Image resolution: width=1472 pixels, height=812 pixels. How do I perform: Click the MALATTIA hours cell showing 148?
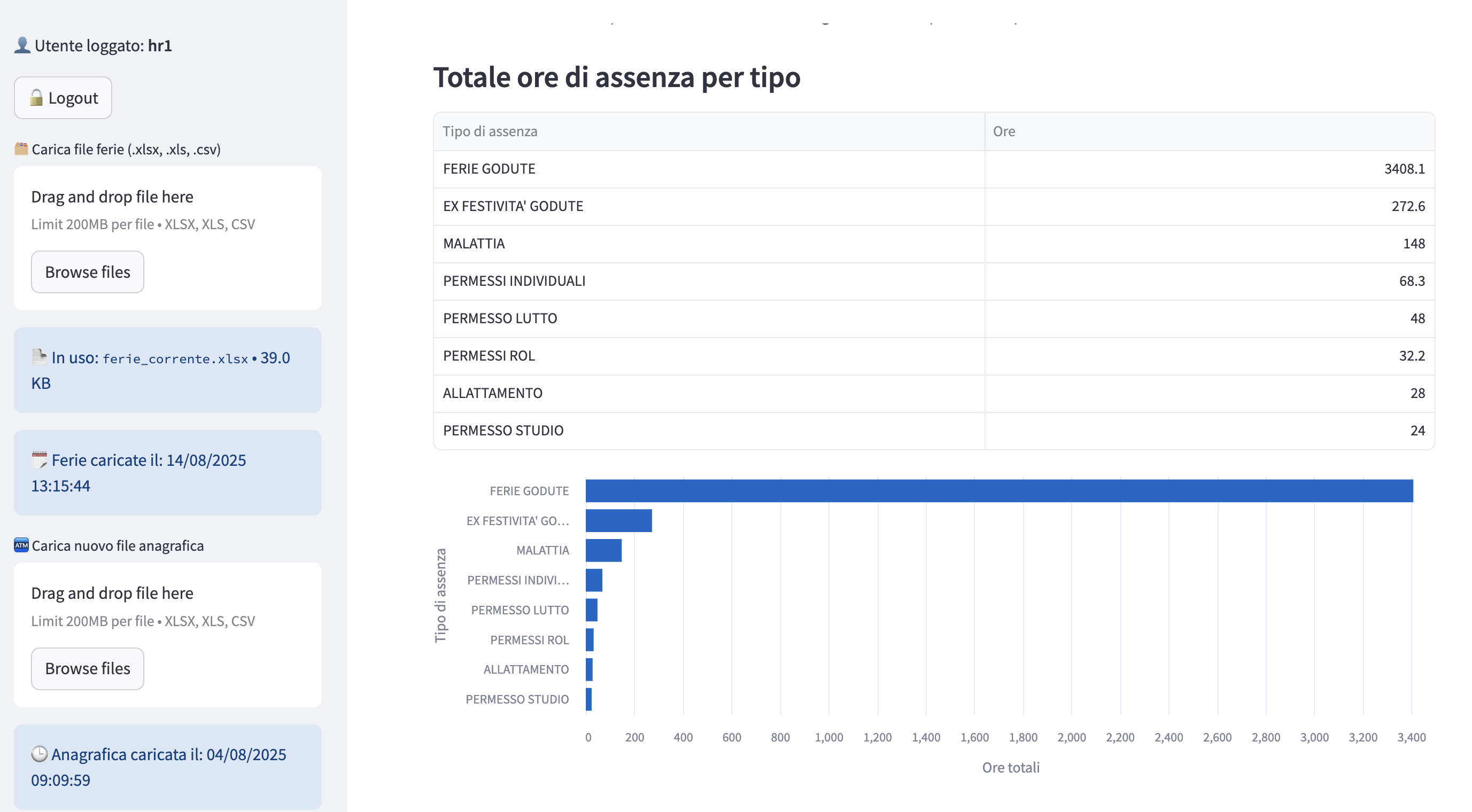tap(1208, 244)
